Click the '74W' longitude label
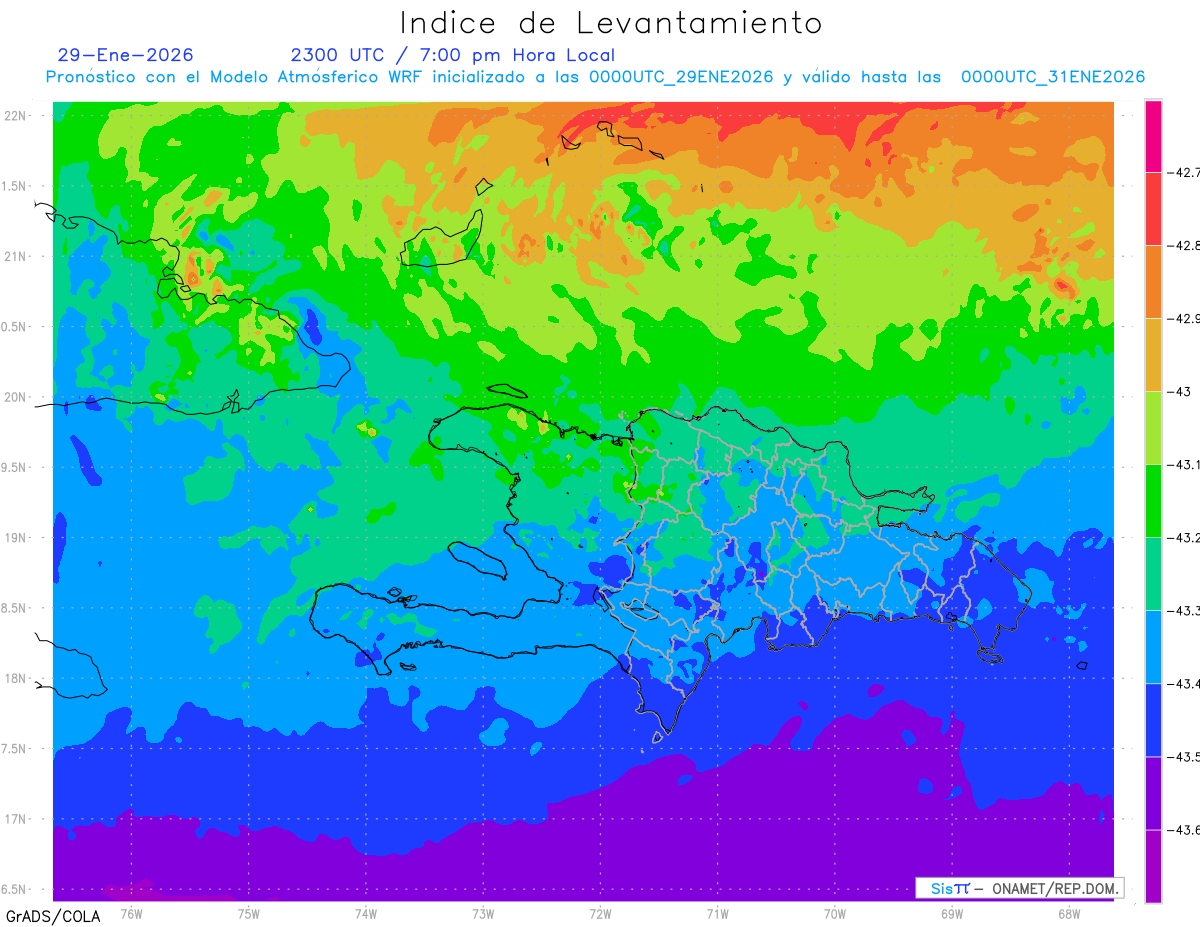This screenshot has width=1200, height=927. click(x=366, y=913)
